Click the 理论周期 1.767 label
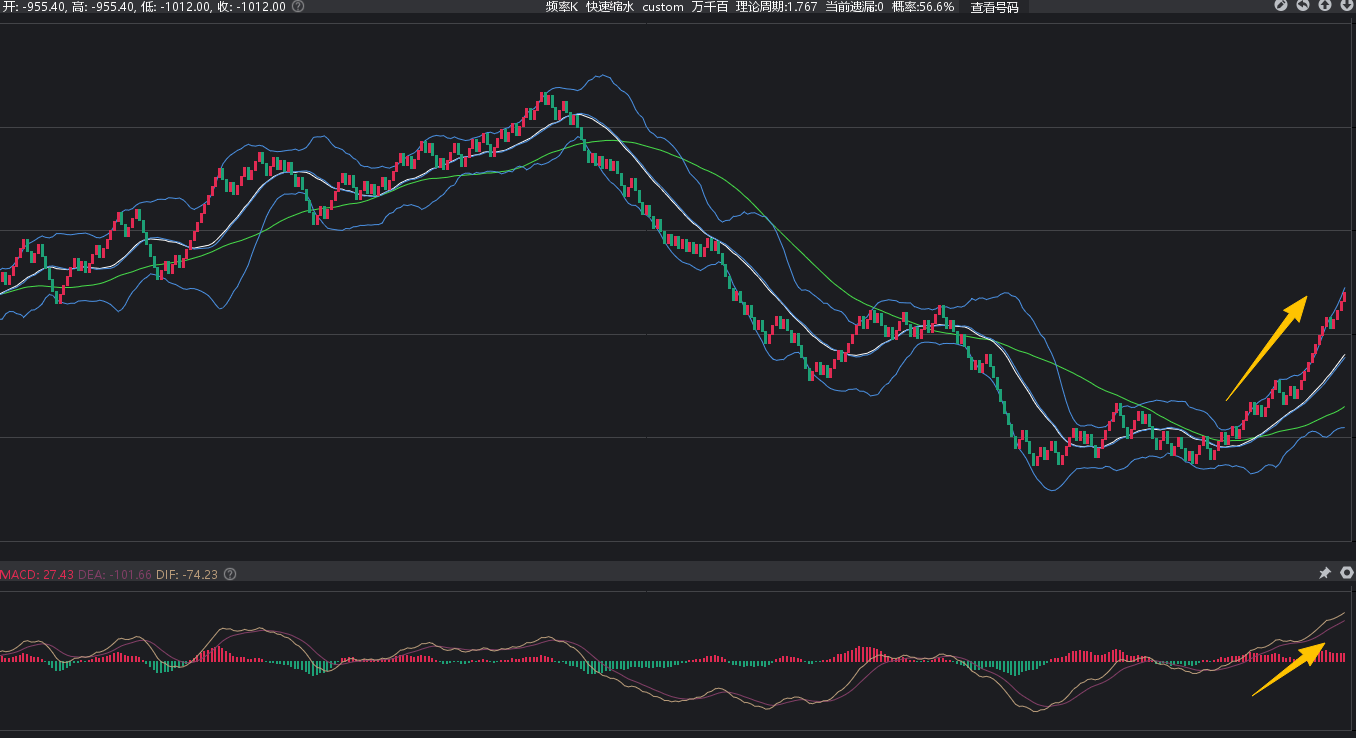Viewport: 1356px width, 738px height. 776,7
